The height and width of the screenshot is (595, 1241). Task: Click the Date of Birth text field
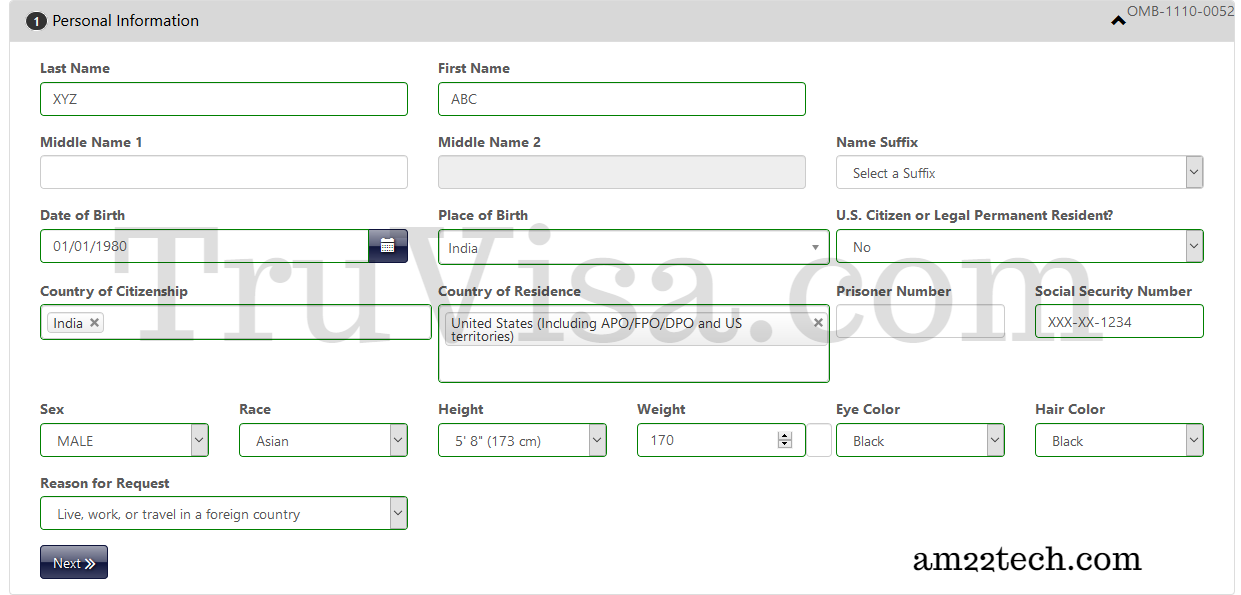[x=204, y=246]
